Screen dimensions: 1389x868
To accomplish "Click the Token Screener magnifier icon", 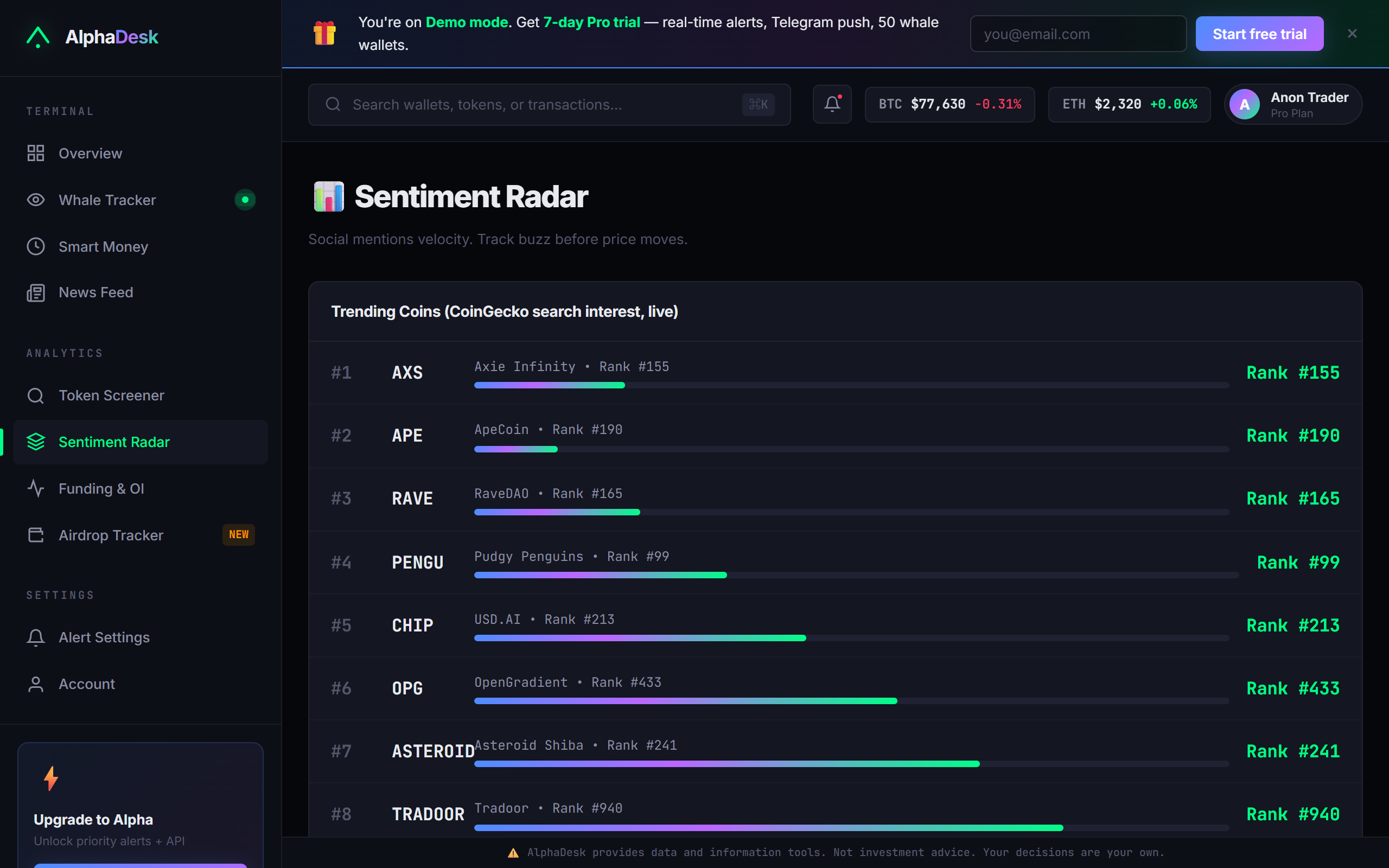I will 36,395.
